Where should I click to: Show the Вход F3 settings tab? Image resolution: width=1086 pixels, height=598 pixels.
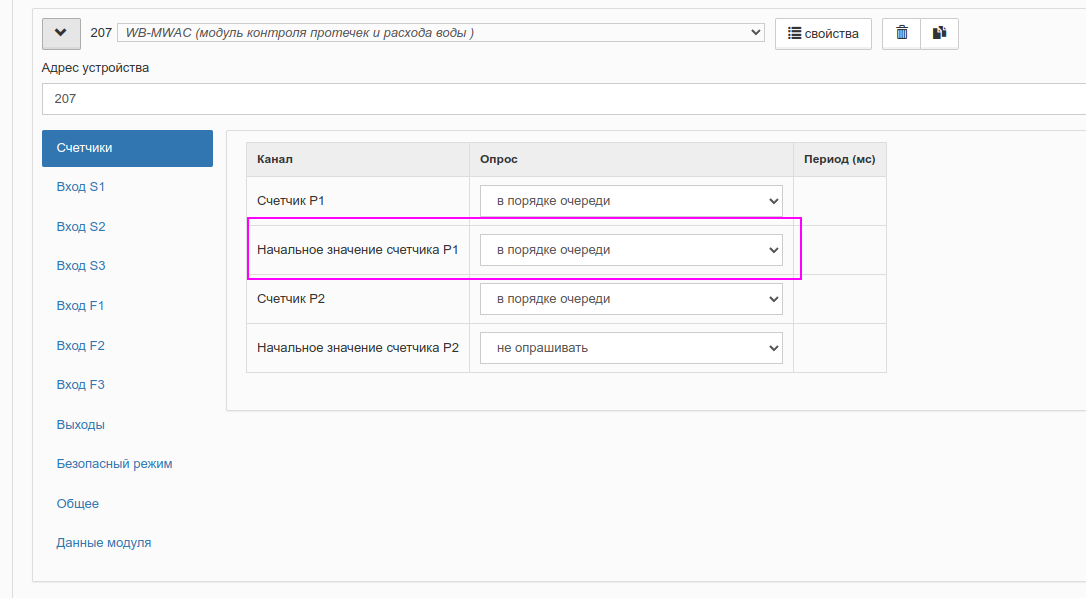point(80,385)
